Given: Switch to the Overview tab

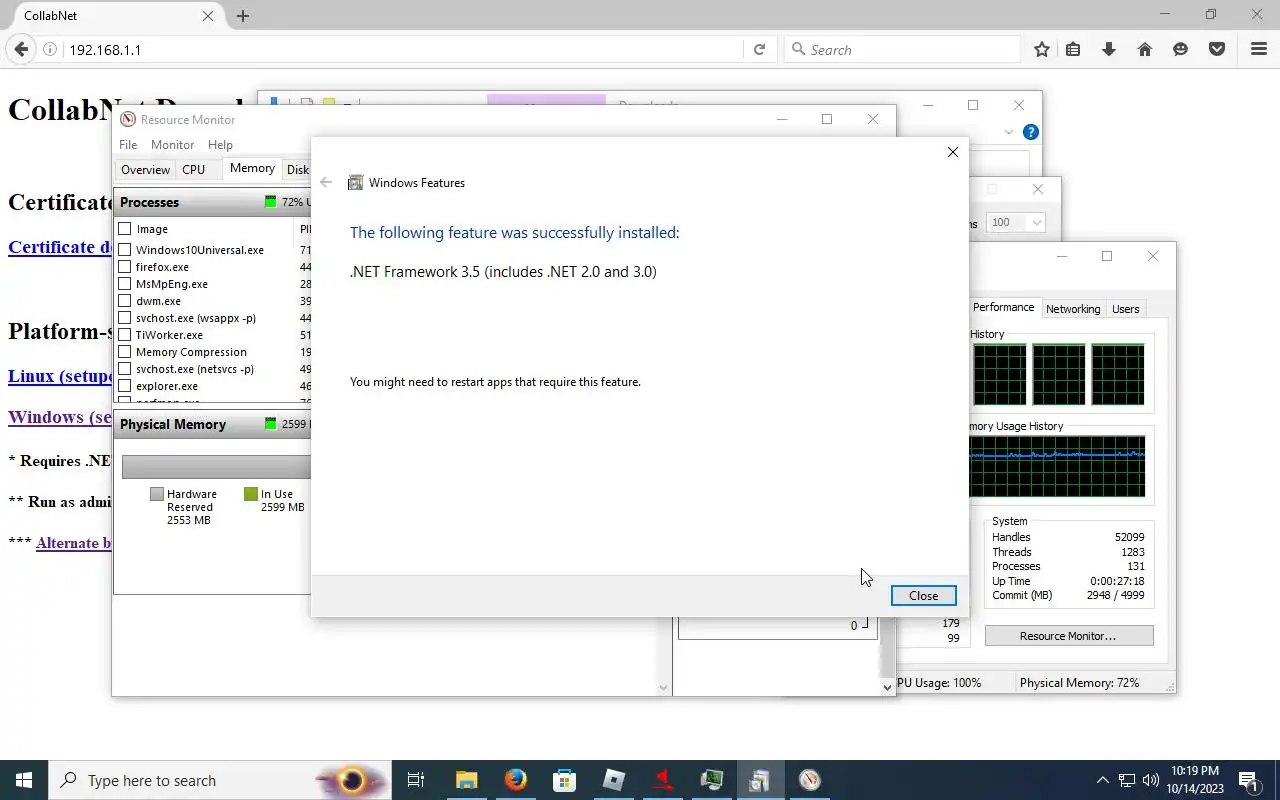Looking at the screenshot, I should click(x=145, y=170).
